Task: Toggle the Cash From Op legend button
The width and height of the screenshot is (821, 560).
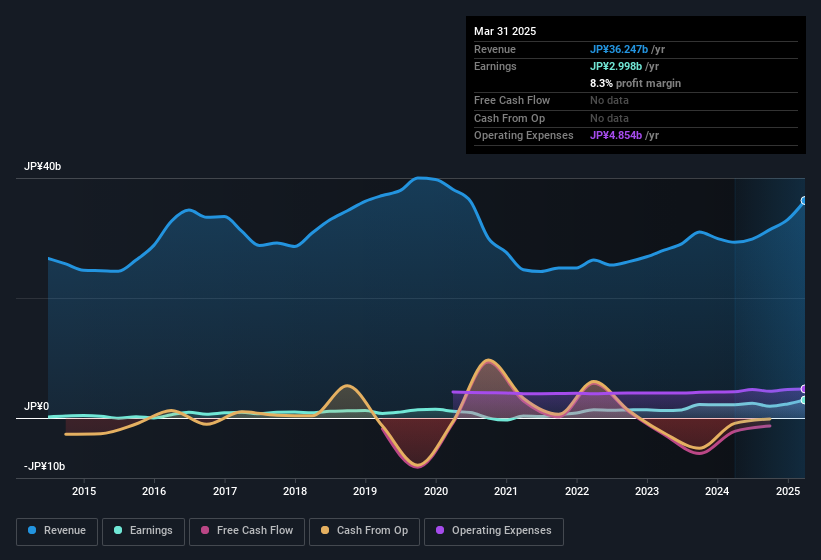Action: coord(364,531)
